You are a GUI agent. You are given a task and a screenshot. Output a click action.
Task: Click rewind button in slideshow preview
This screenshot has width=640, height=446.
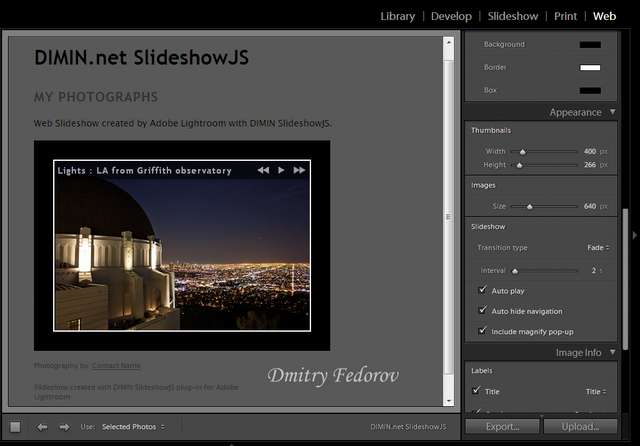tap(263, 170)
